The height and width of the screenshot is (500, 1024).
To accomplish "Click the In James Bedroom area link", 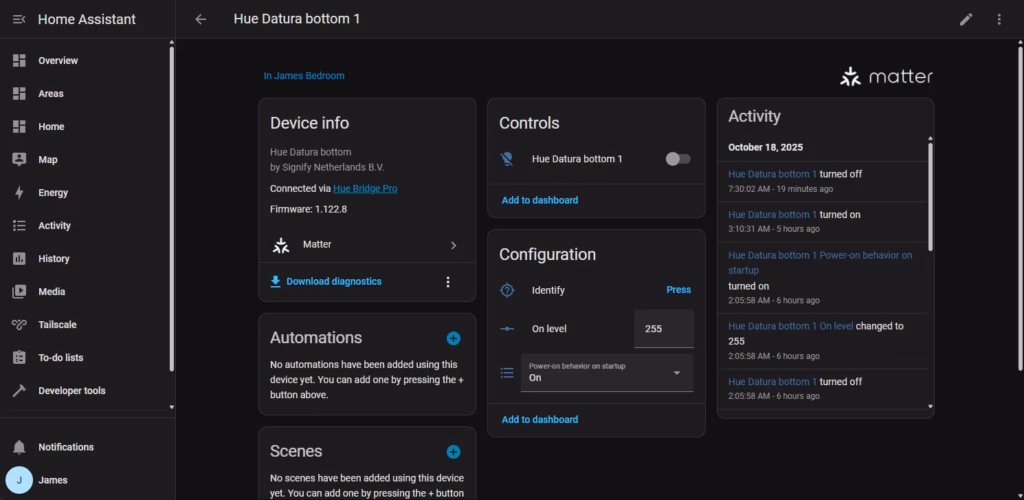I will point(304,76).
